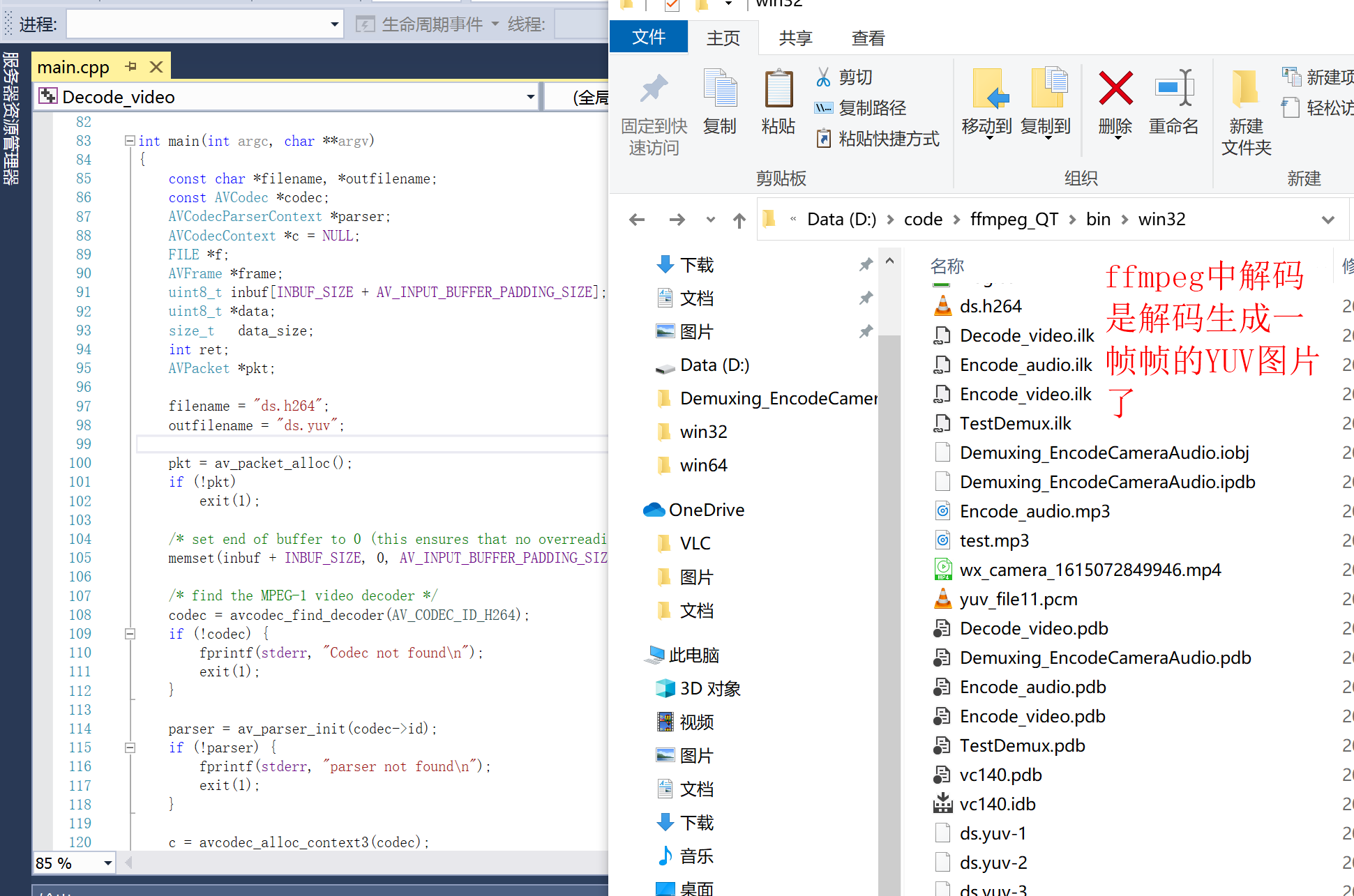Click the New Folder icon

tap(1245, 89)
